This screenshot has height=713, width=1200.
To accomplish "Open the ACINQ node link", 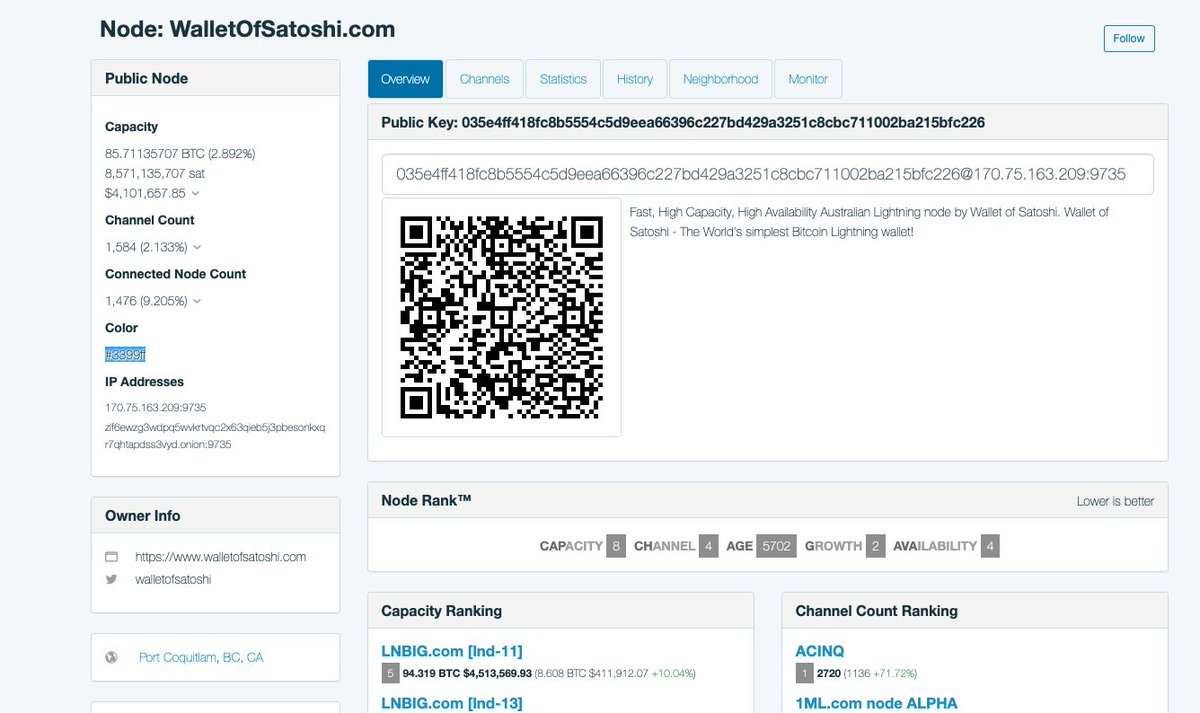I will click(x=820, y=651).
